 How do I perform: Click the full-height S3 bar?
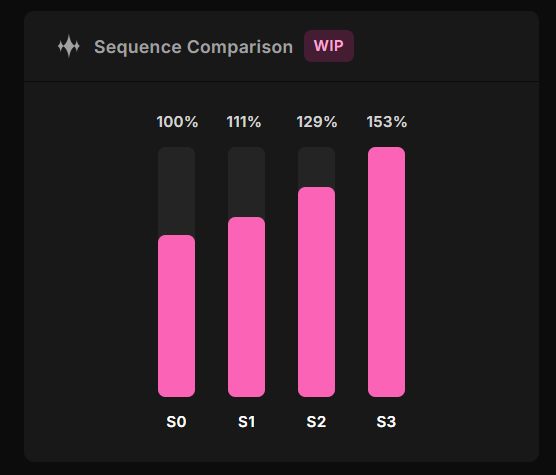click(x=387, y=272)
